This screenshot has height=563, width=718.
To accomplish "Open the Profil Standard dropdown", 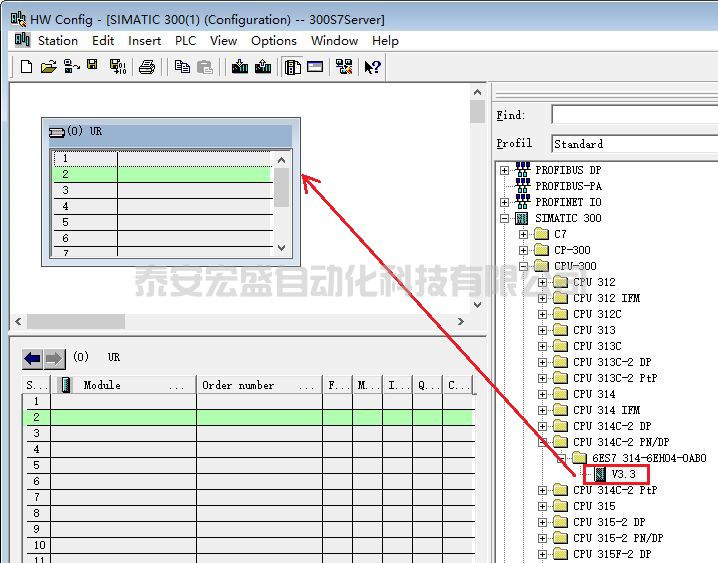I will (x=634, y=144).
